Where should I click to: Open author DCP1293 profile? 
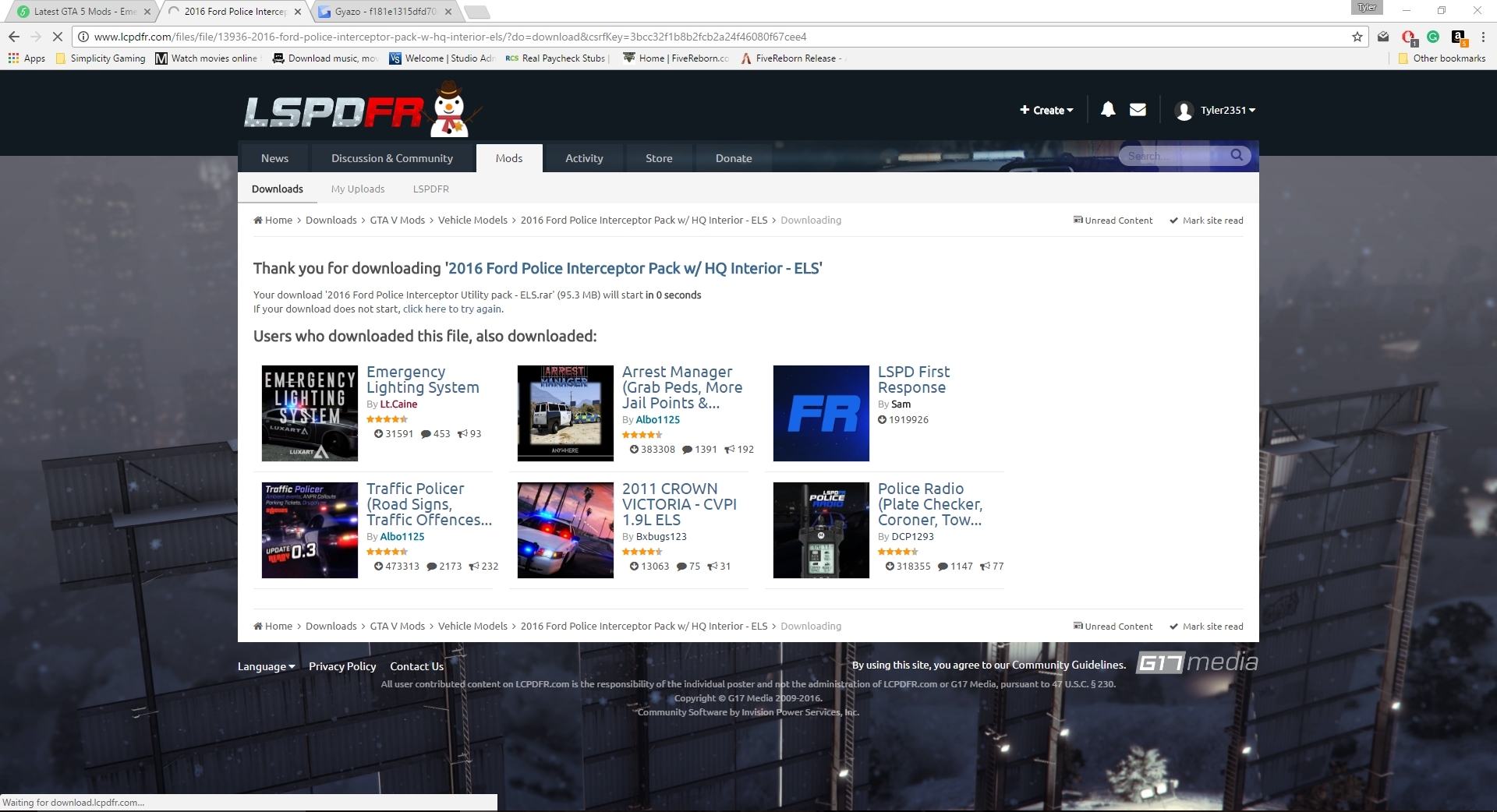tap(912, 537)
